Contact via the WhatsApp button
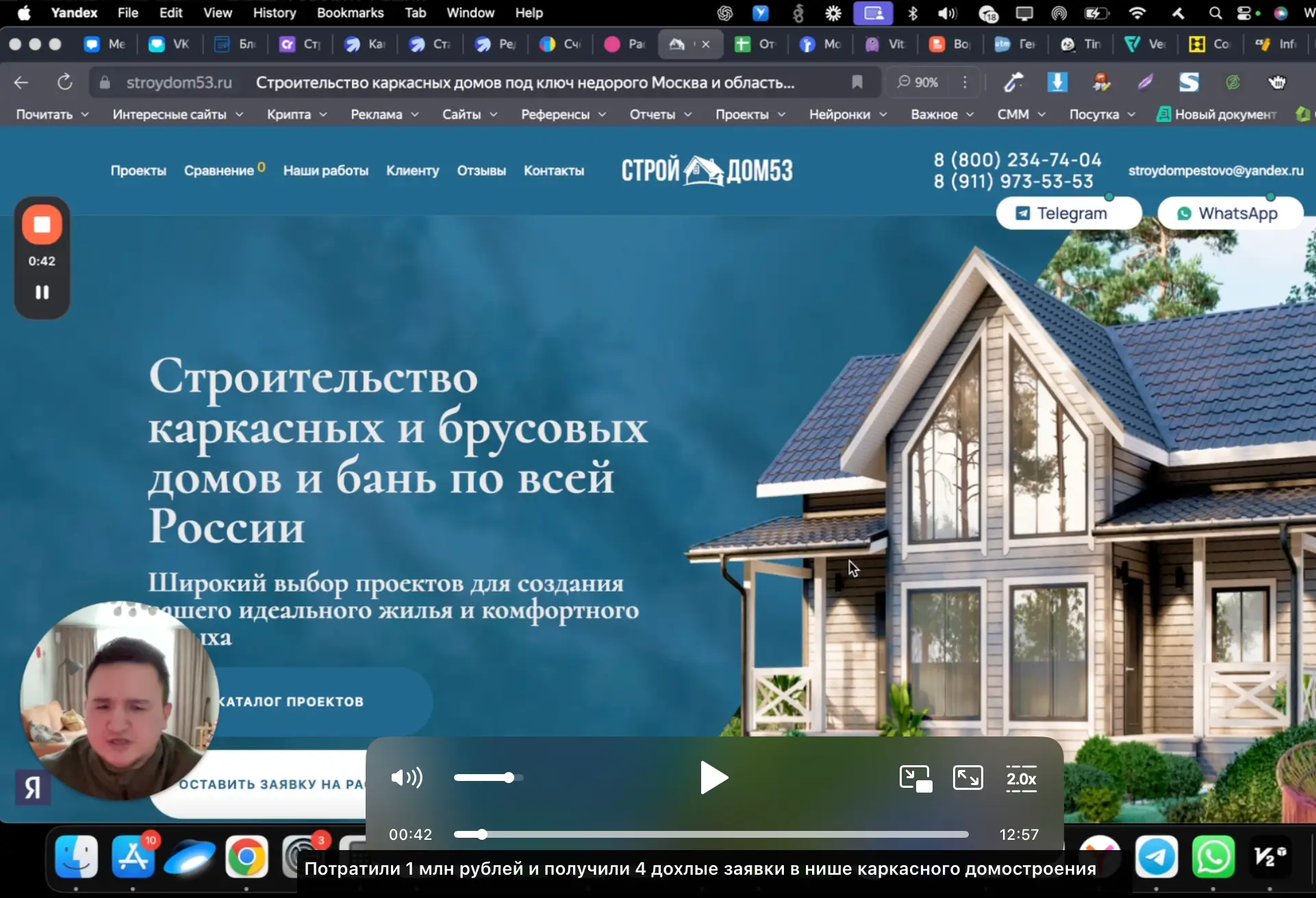This screenshot has height=898, width=1316. tap(1230, 213)
